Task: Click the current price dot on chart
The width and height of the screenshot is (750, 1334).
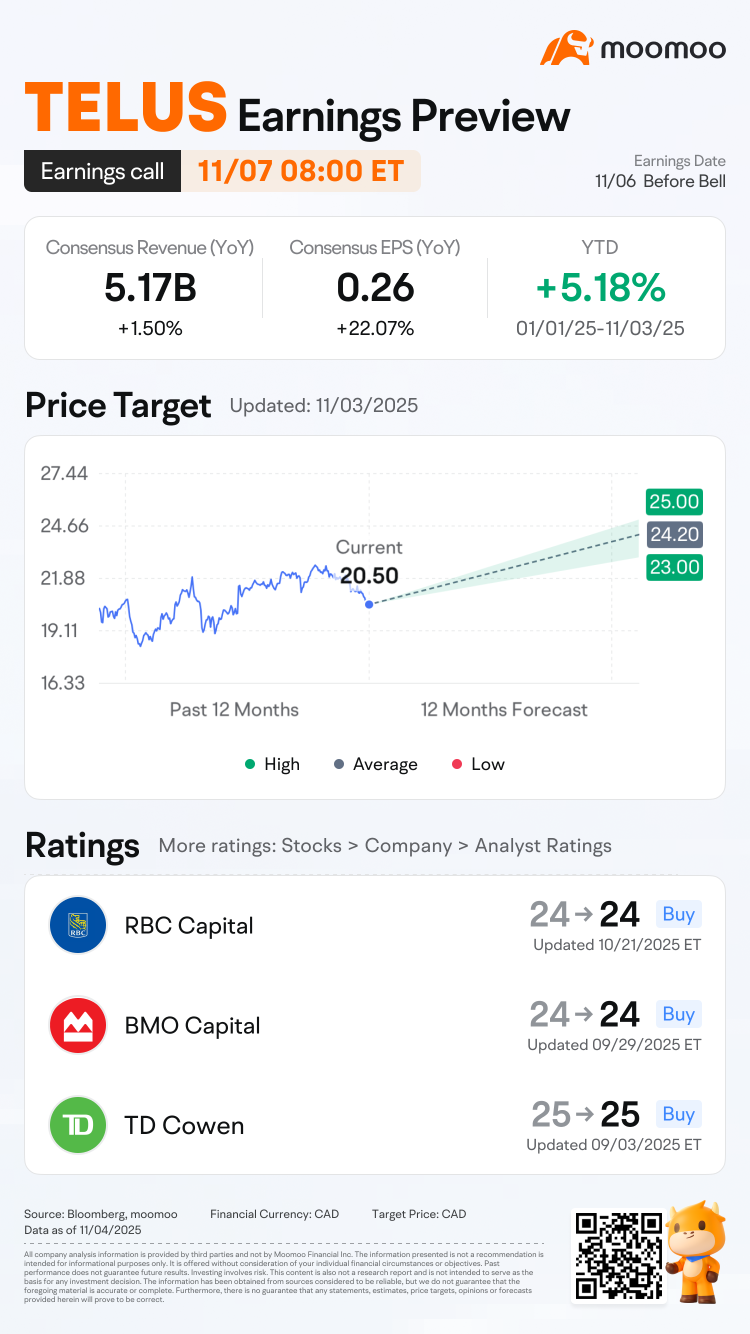Action: tap(370, 603)
